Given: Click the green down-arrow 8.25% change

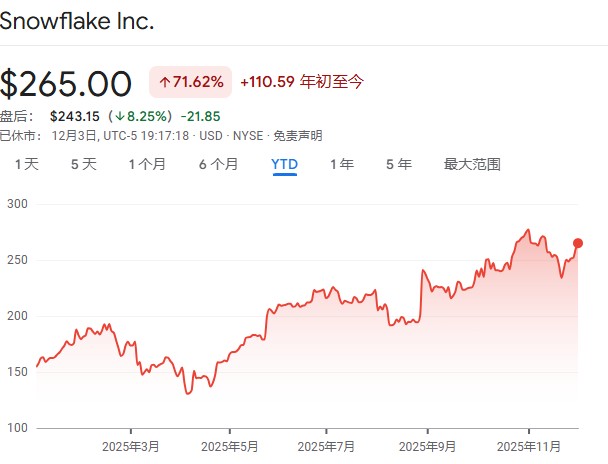Looking at the screenshot, I should [x=143, y=116].
